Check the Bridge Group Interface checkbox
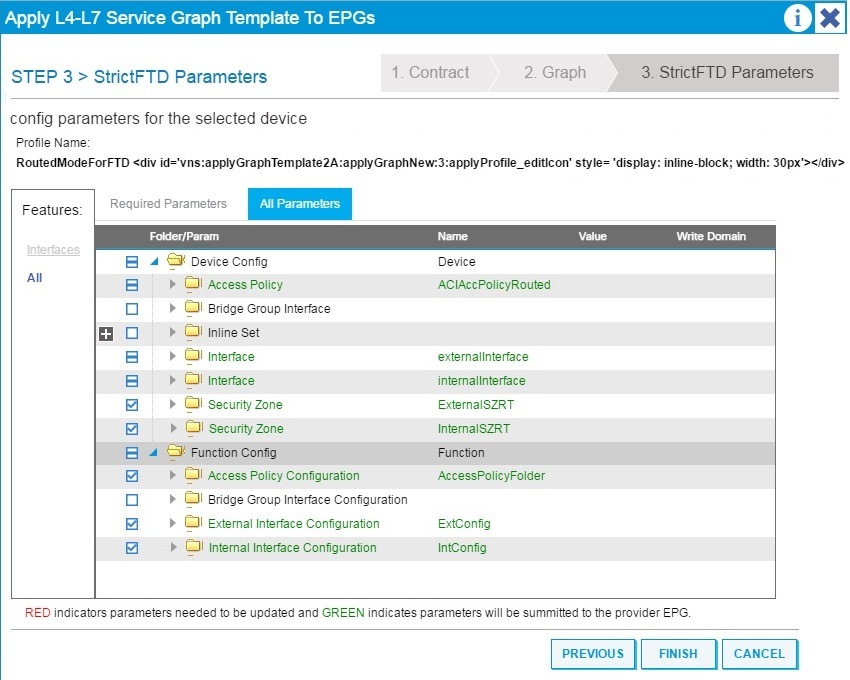The image size is (850, 680). (x=132, y=309)
